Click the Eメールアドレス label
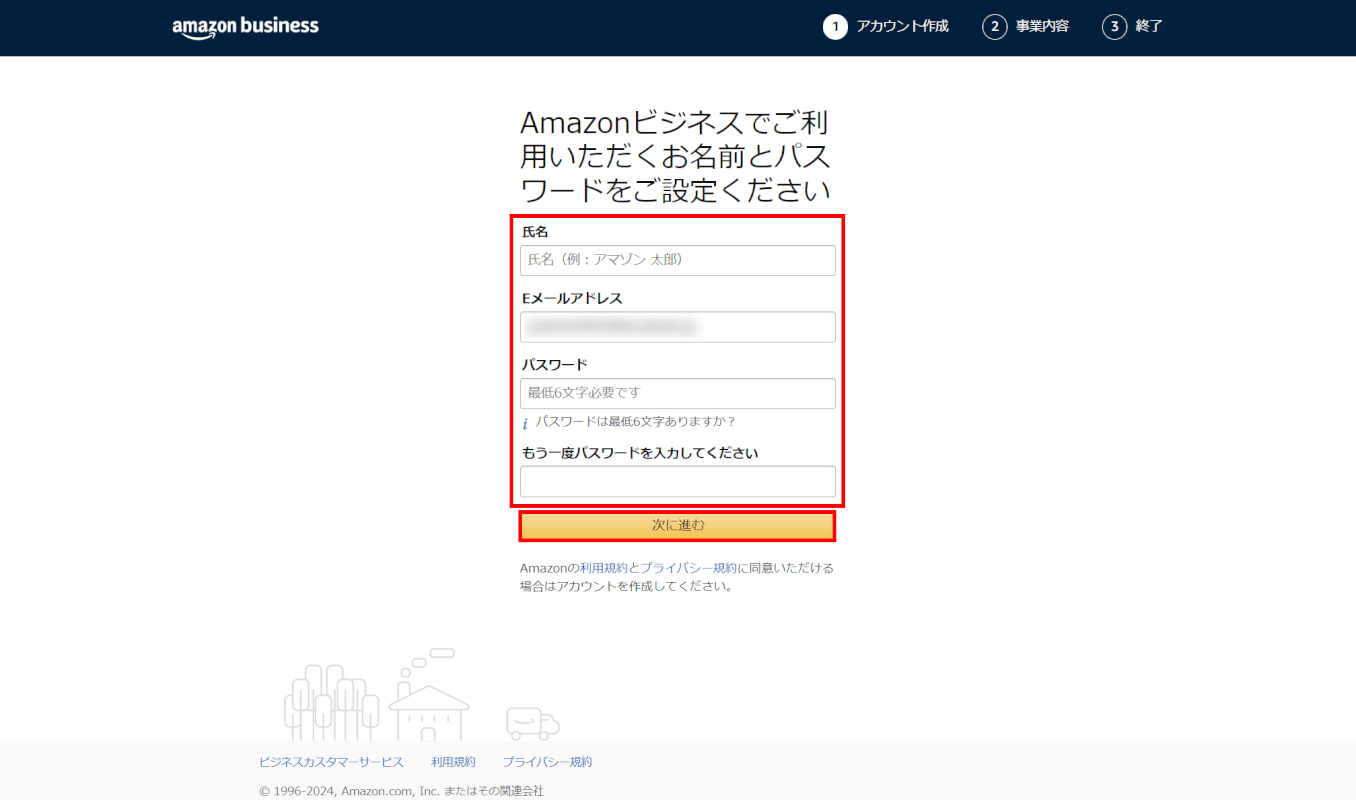The height and width of the screenshot is (800, 1356). tap(572, 298)
